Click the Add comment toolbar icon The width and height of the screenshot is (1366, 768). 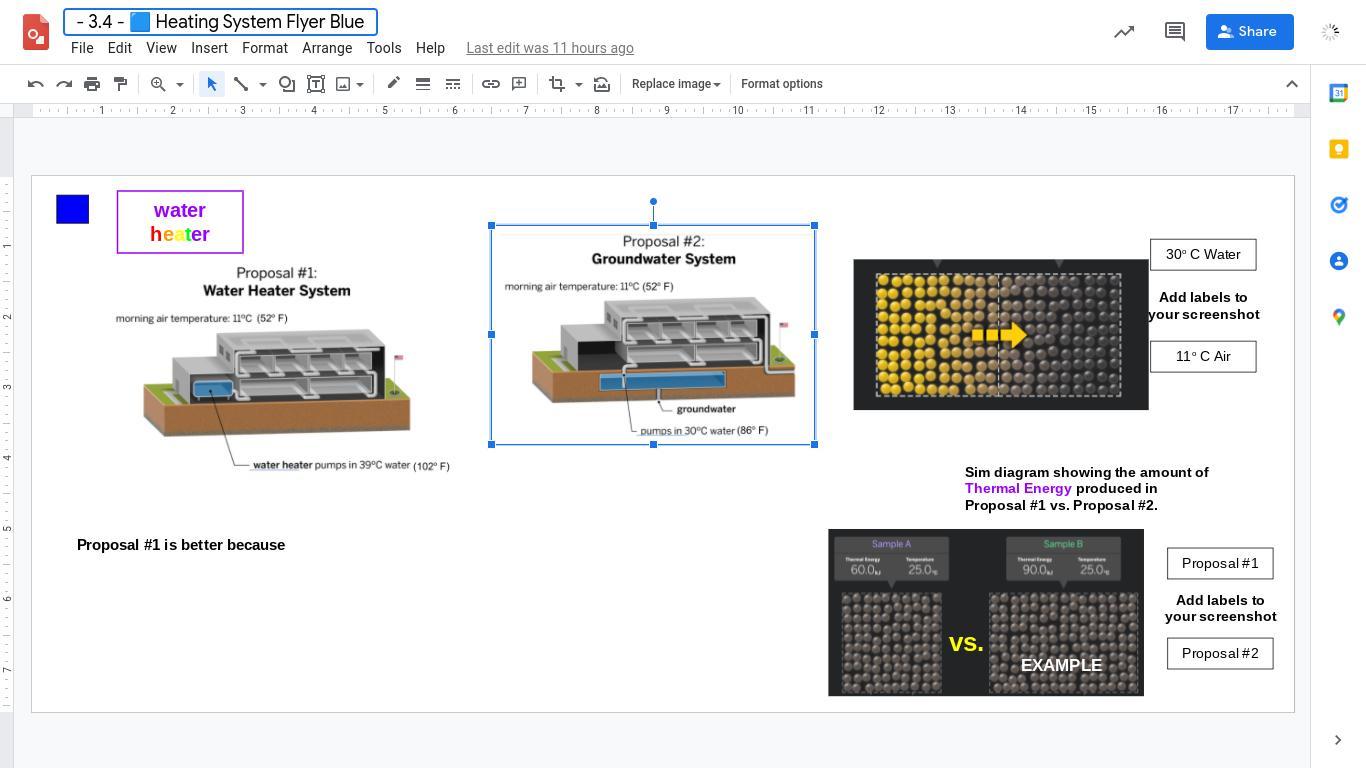coord(519,84)
